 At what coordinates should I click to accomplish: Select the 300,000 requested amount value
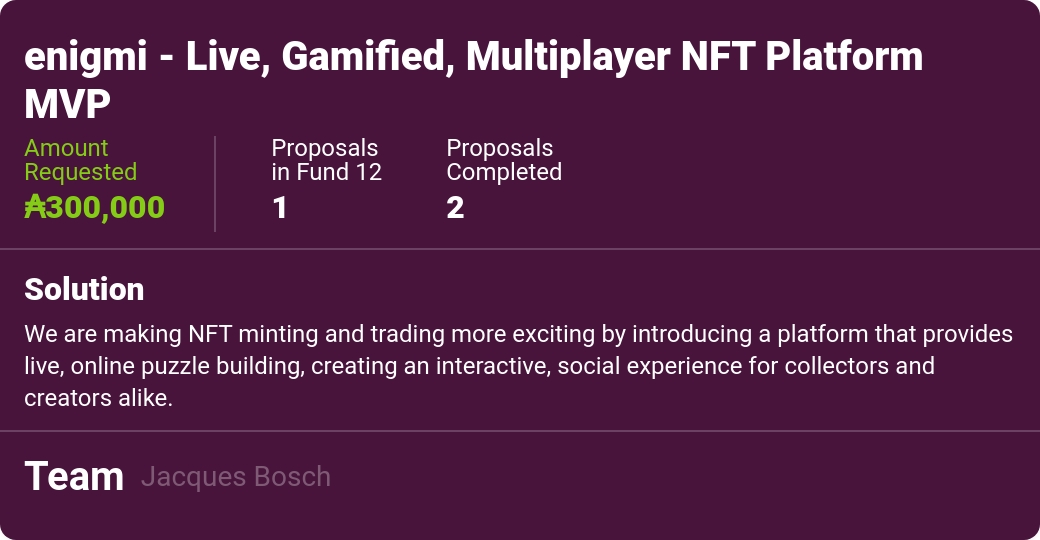point(105,207)
